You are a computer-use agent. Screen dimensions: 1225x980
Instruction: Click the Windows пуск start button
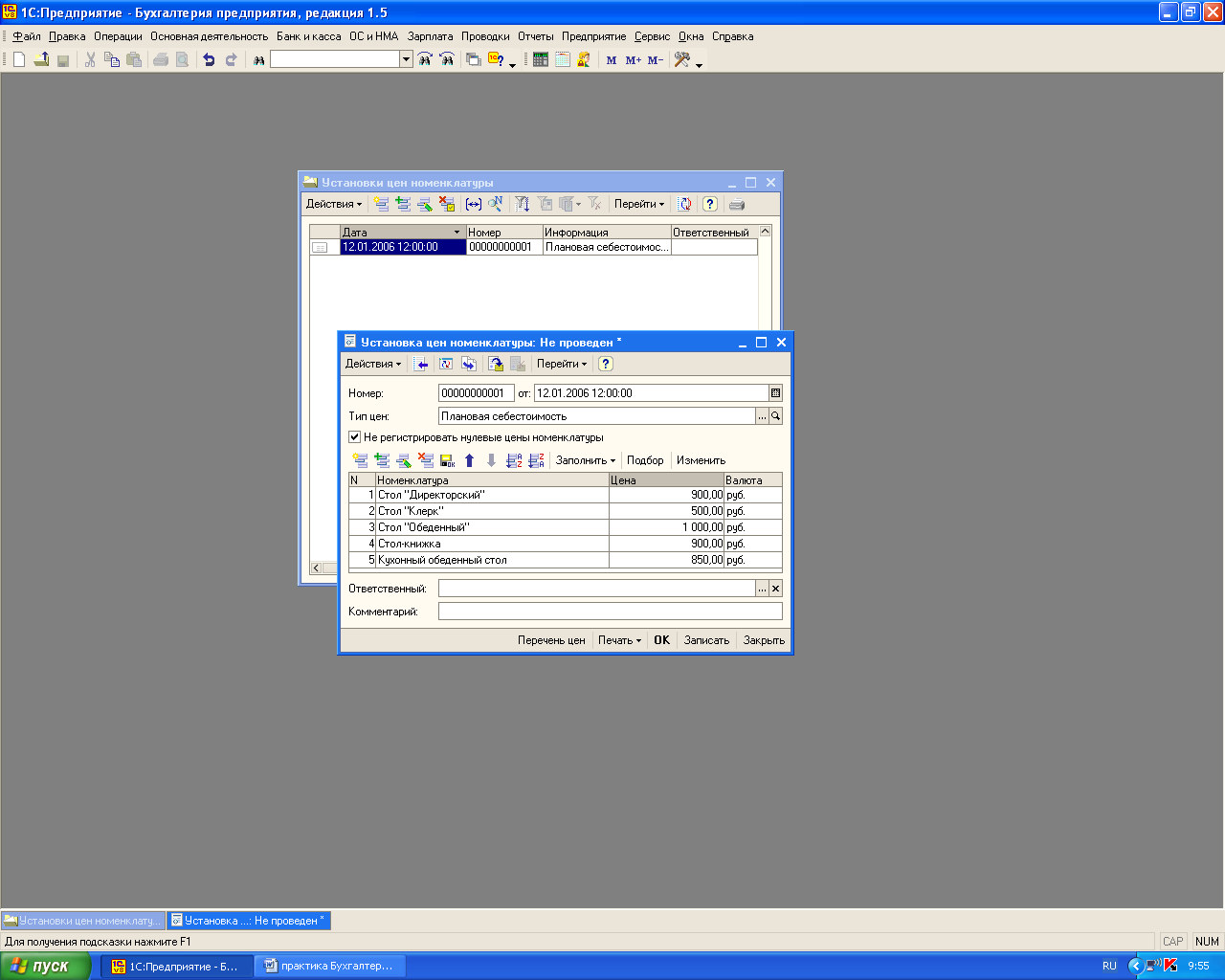[x=46, y=966]
